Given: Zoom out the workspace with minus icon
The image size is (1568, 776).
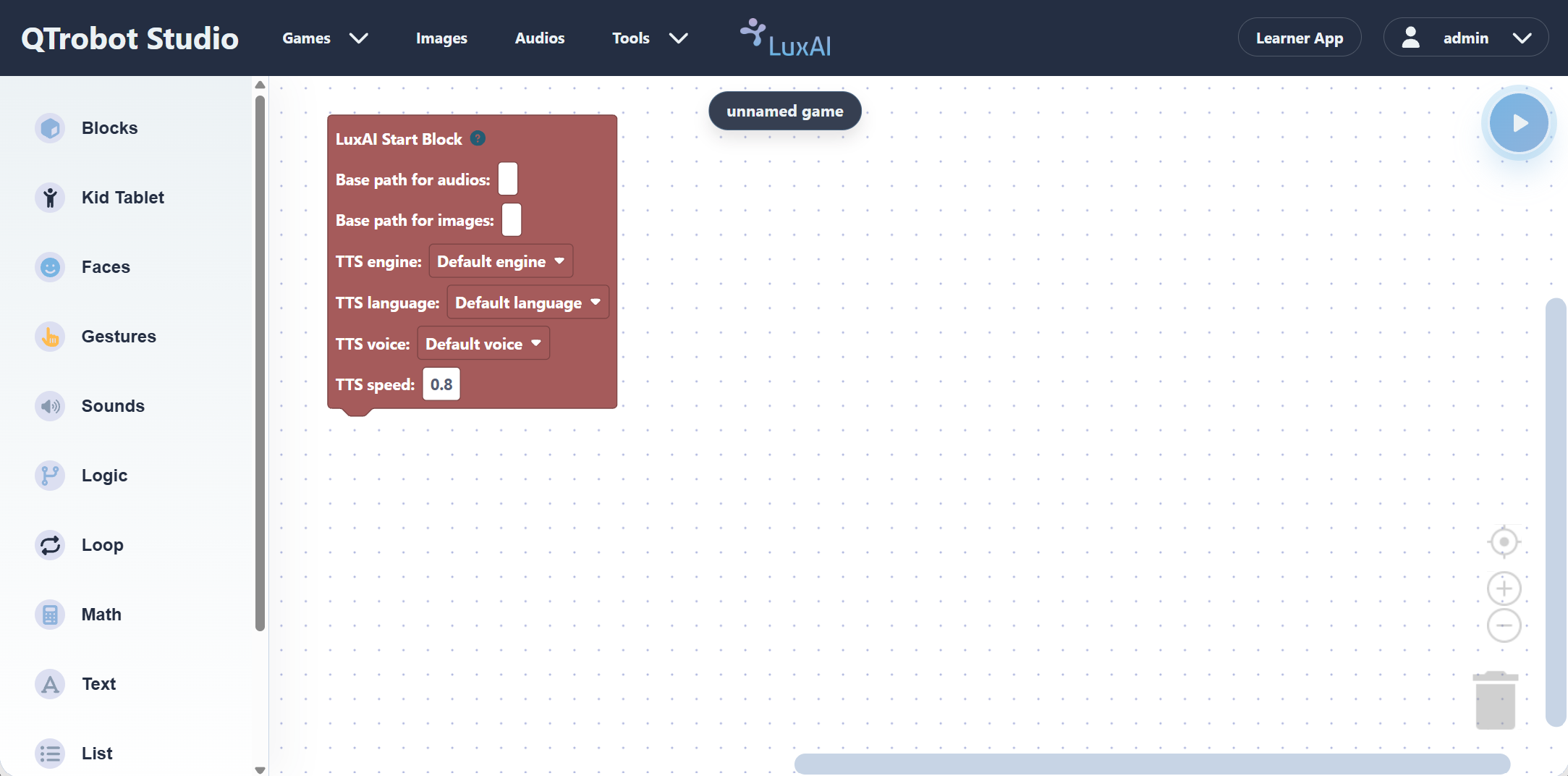Looking at the screenshot, I should (1504, 625).
